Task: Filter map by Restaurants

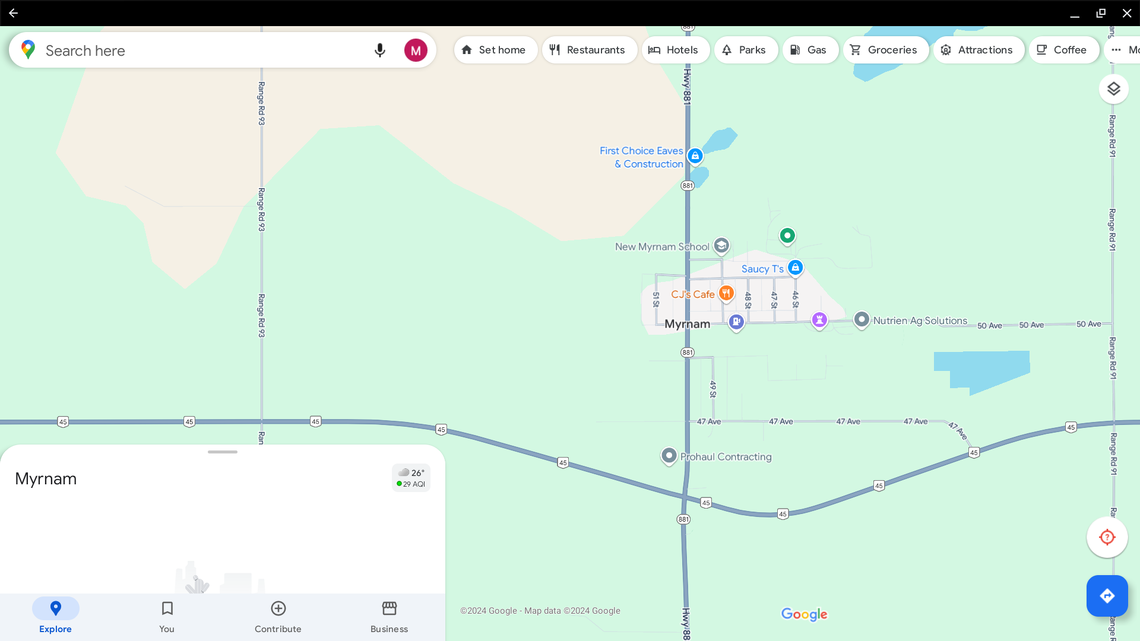Action: [588, 50]
